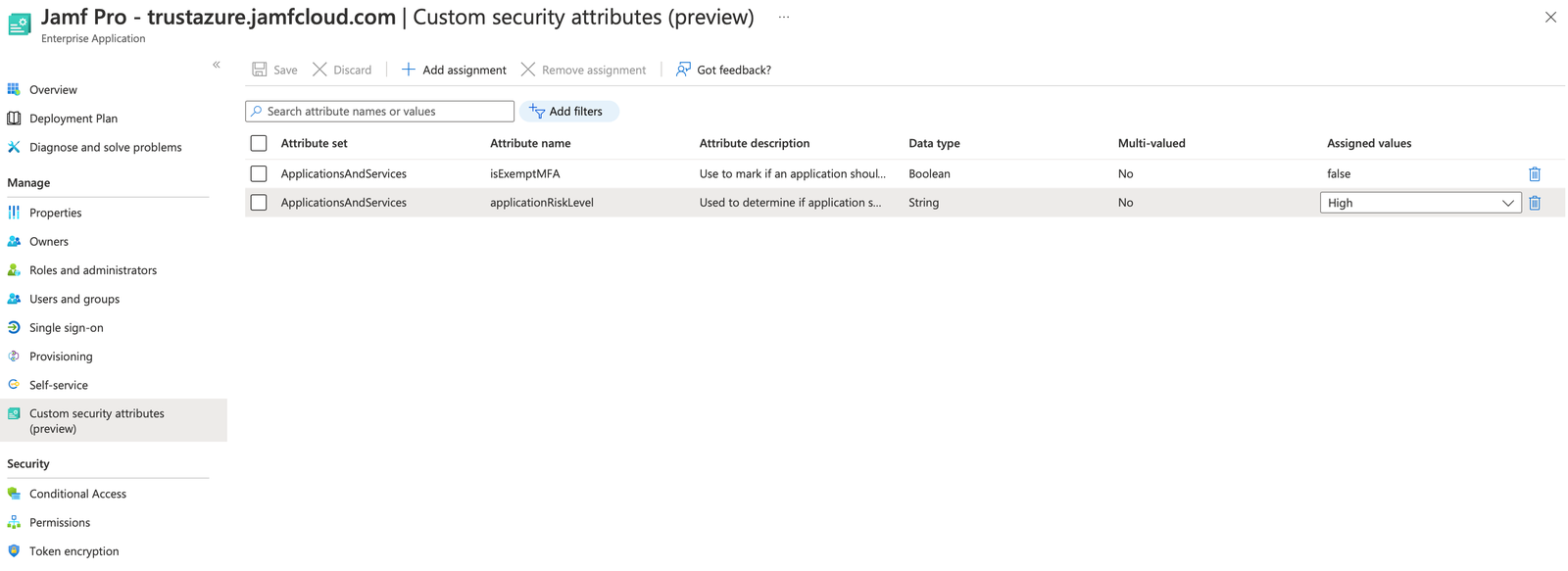This screenshot has height=571, width=1568.
Task: Select Provisioning in the Manage section
Action: (61, 357)
